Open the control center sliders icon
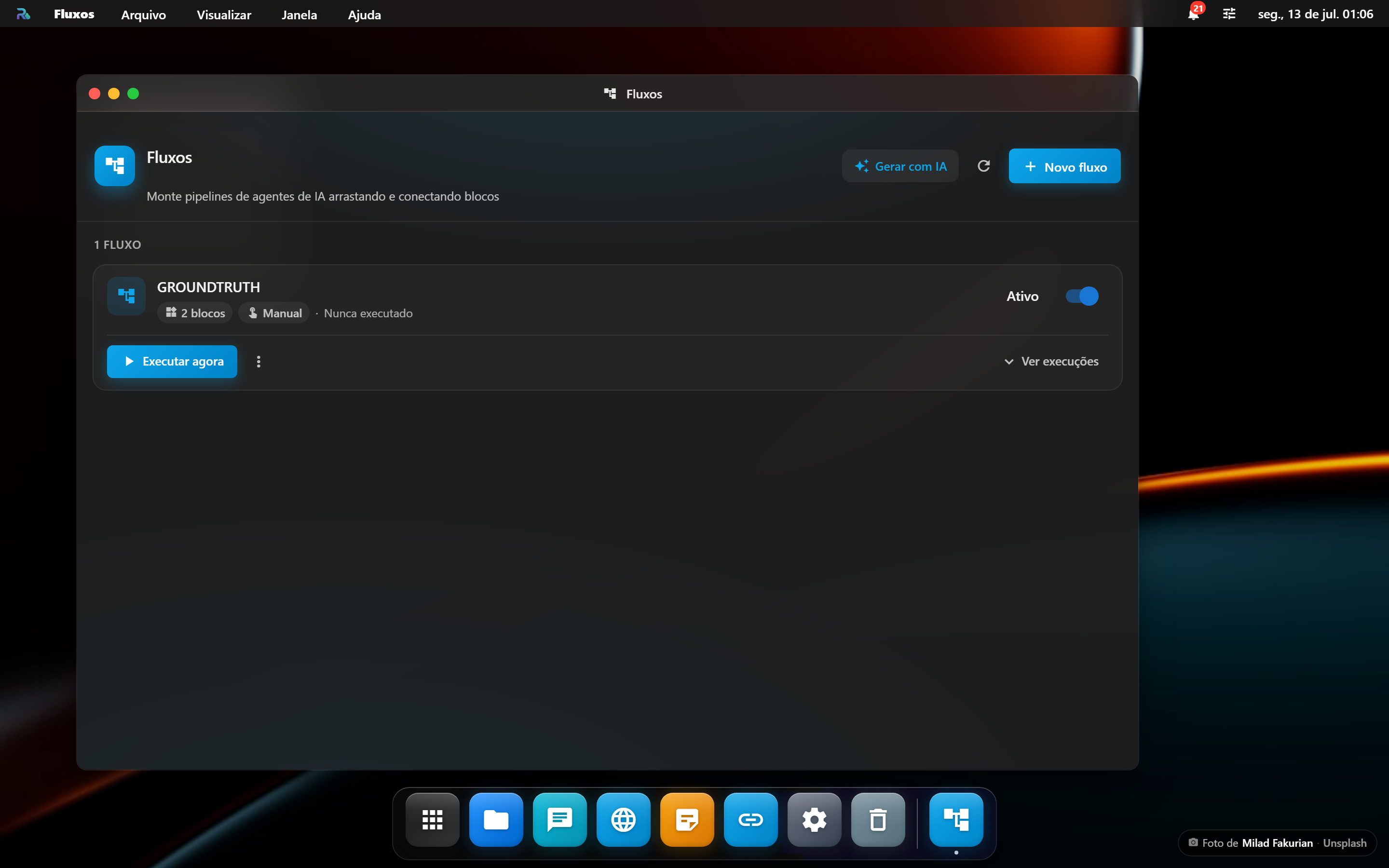The image size is (1389, 868). 1229,14
